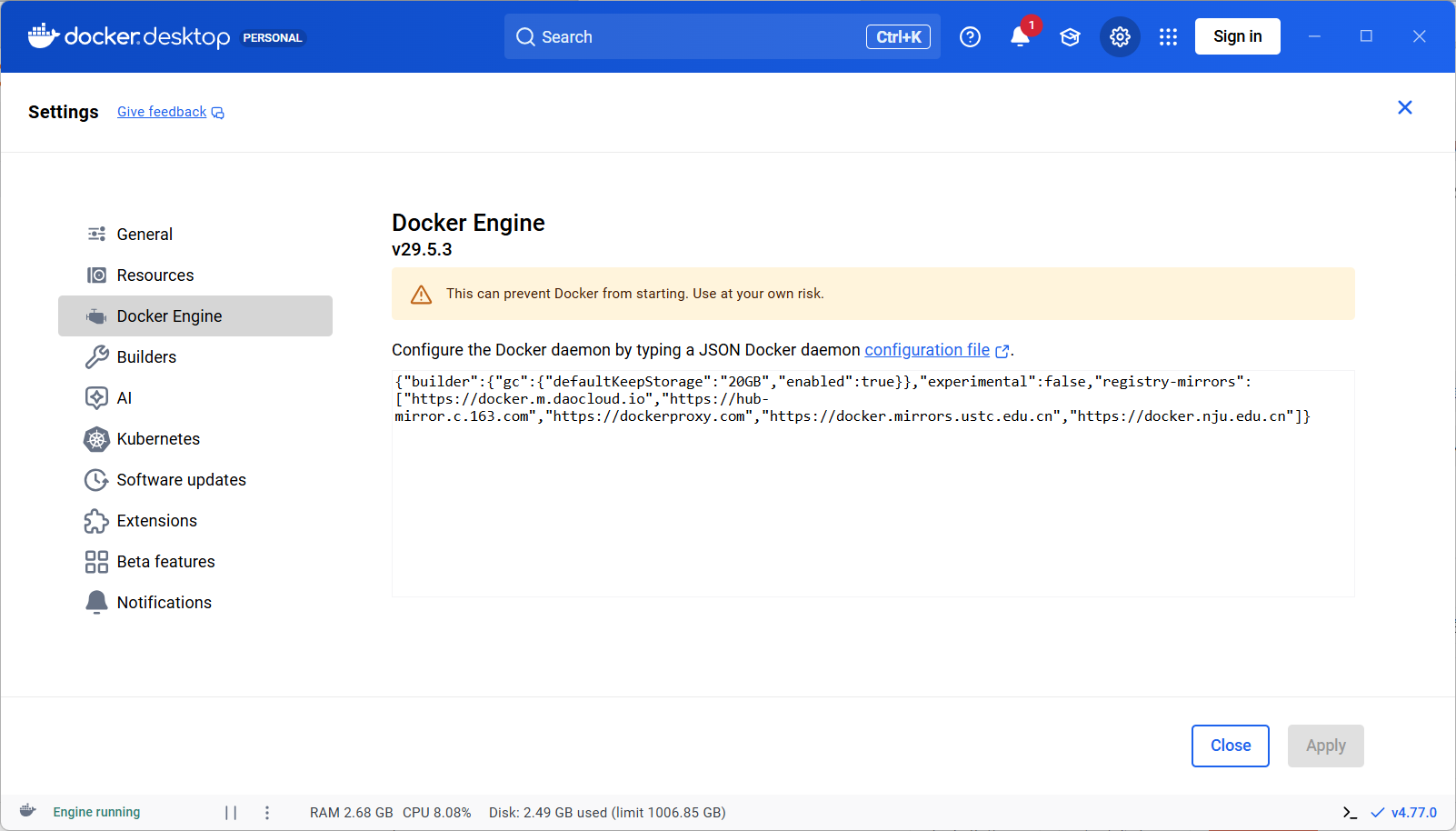Click the AI sparkle icon

(x=96, y=397)
